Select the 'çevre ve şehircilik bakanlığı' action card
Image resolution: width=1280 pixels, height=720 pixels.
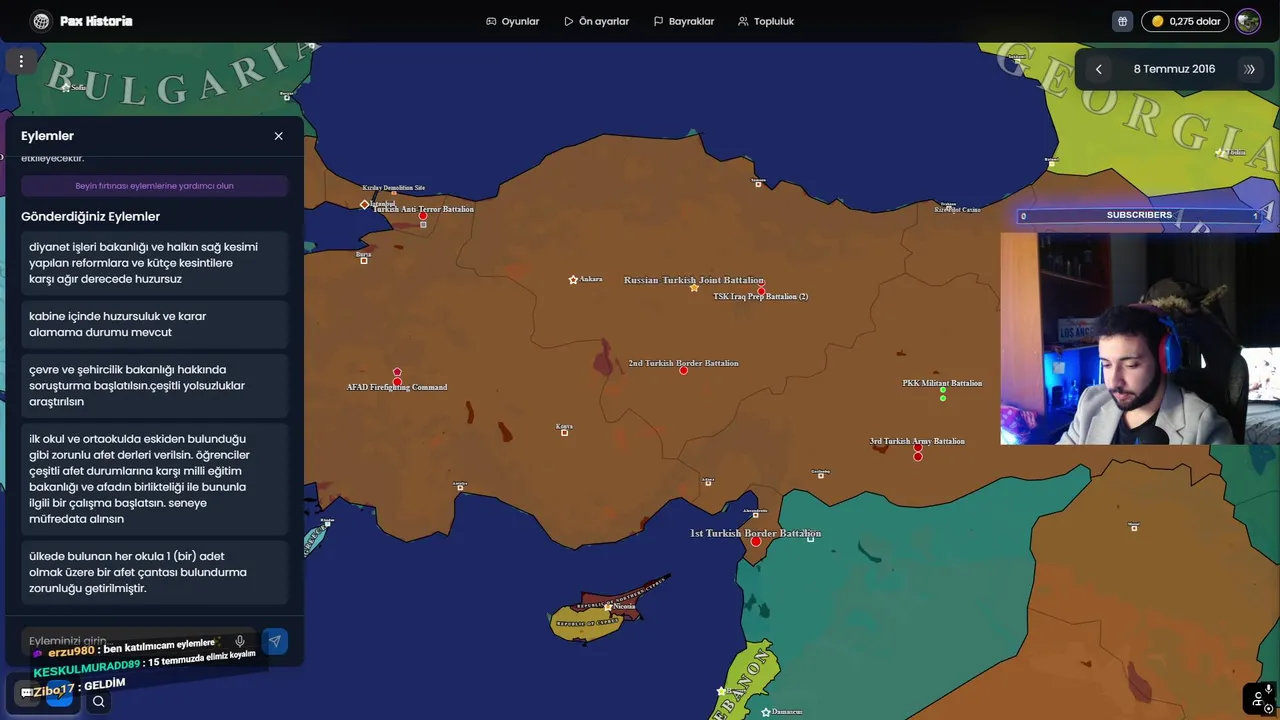click(154, 385)
